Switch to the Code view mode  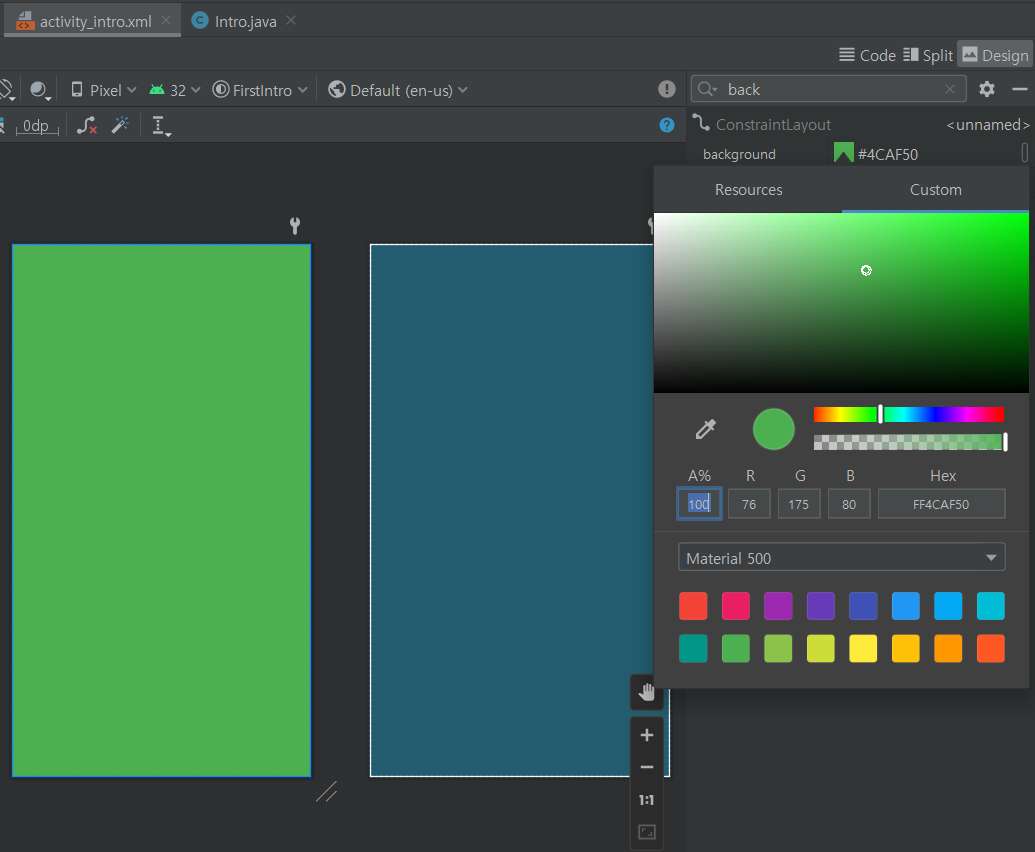point(867,55)
